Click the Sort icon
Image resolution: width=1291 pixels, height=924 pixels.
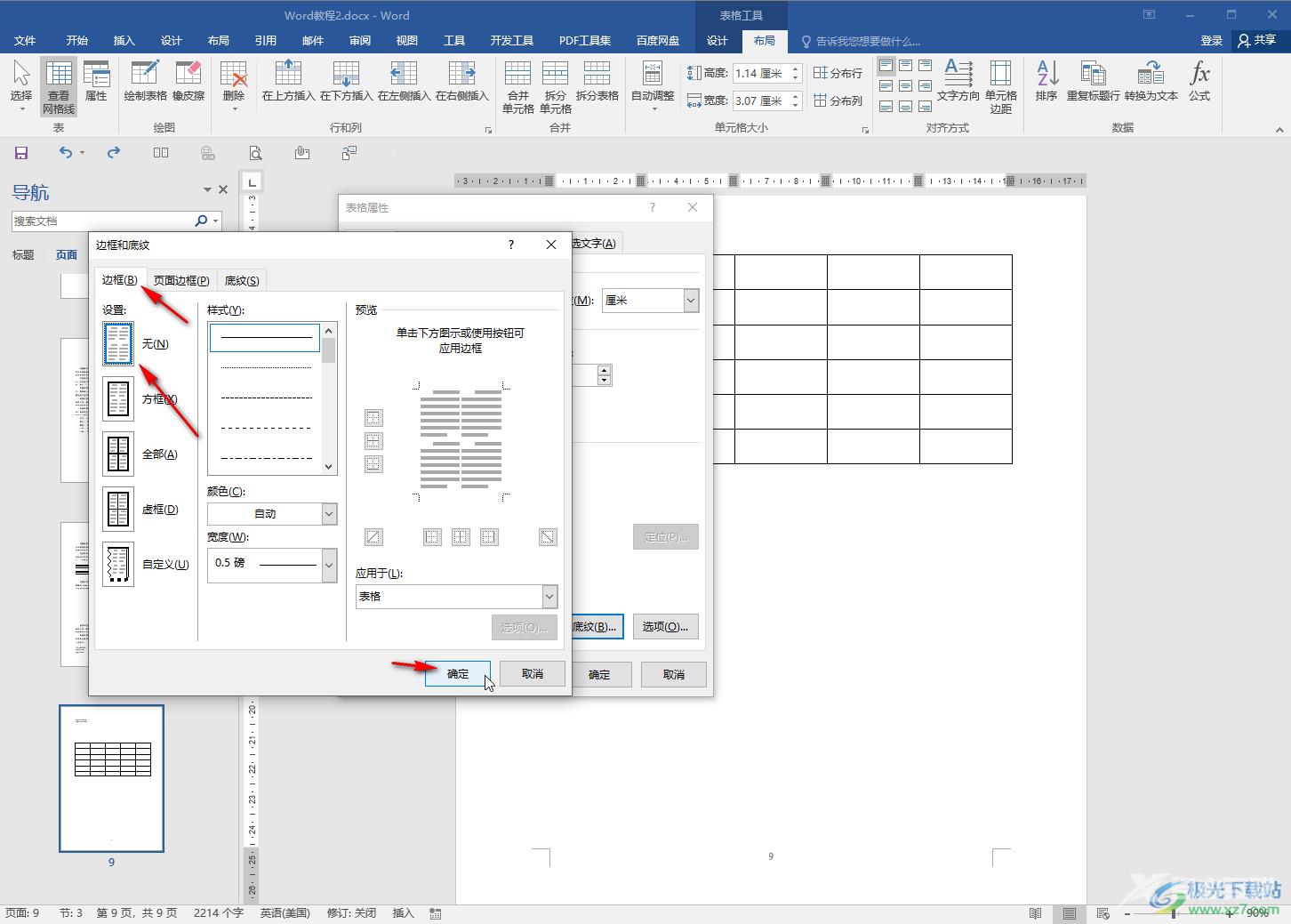click(1046, 82)
